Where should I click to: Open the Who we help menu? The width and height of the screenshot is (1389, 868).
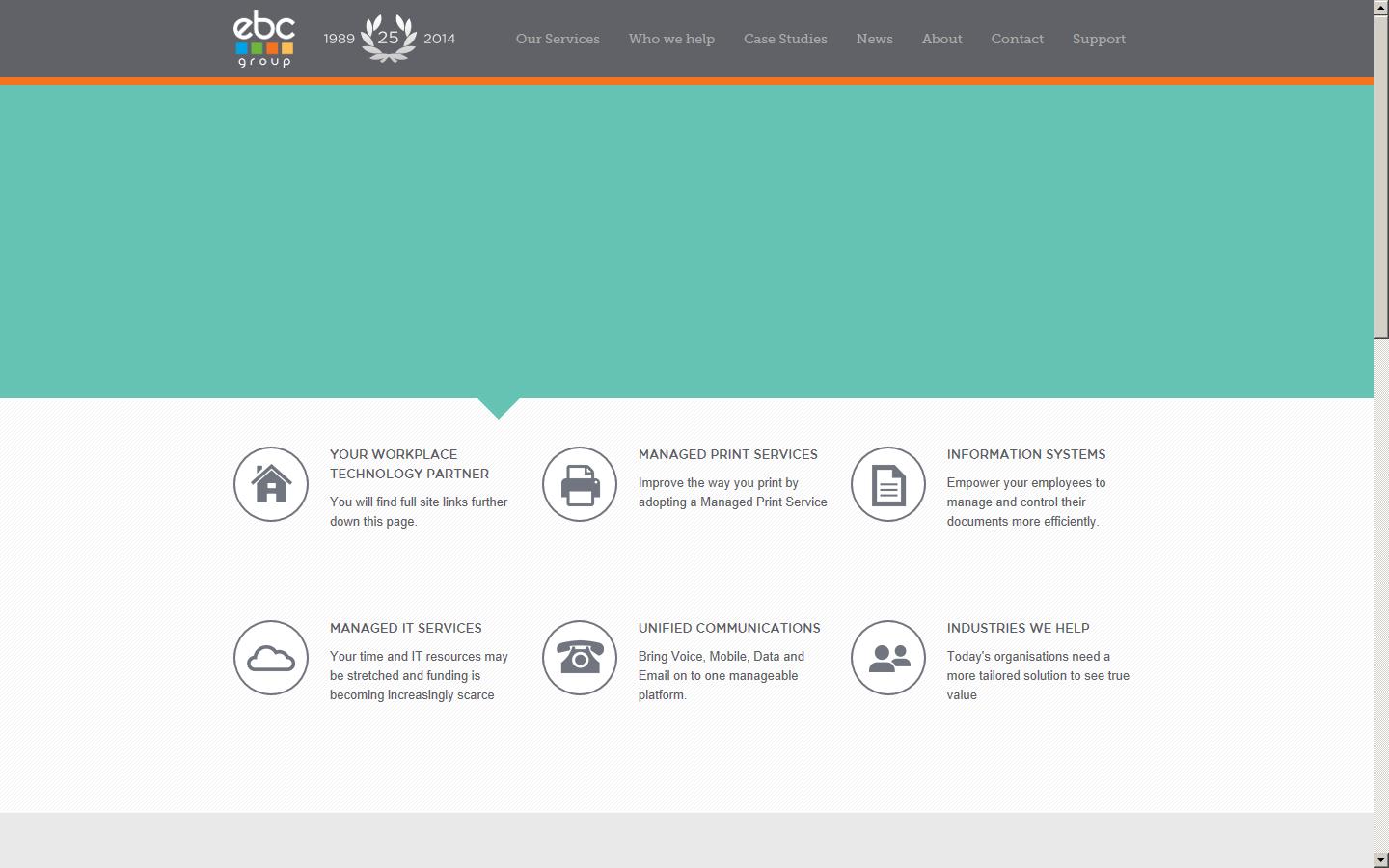tap(671, 39)
